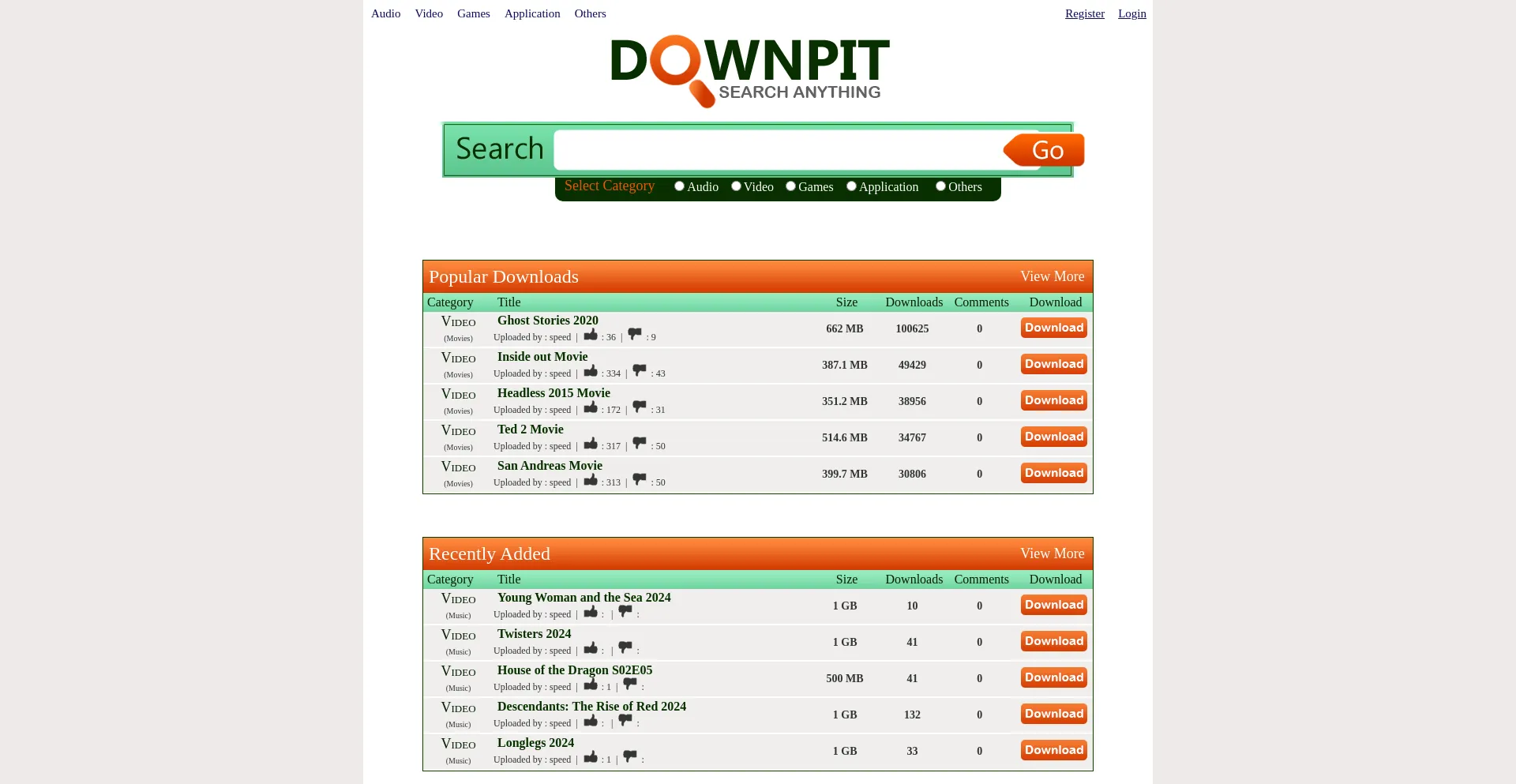Open Ted 2 Movie title link
Screen dimensions: 1516x784
point(531,430)
